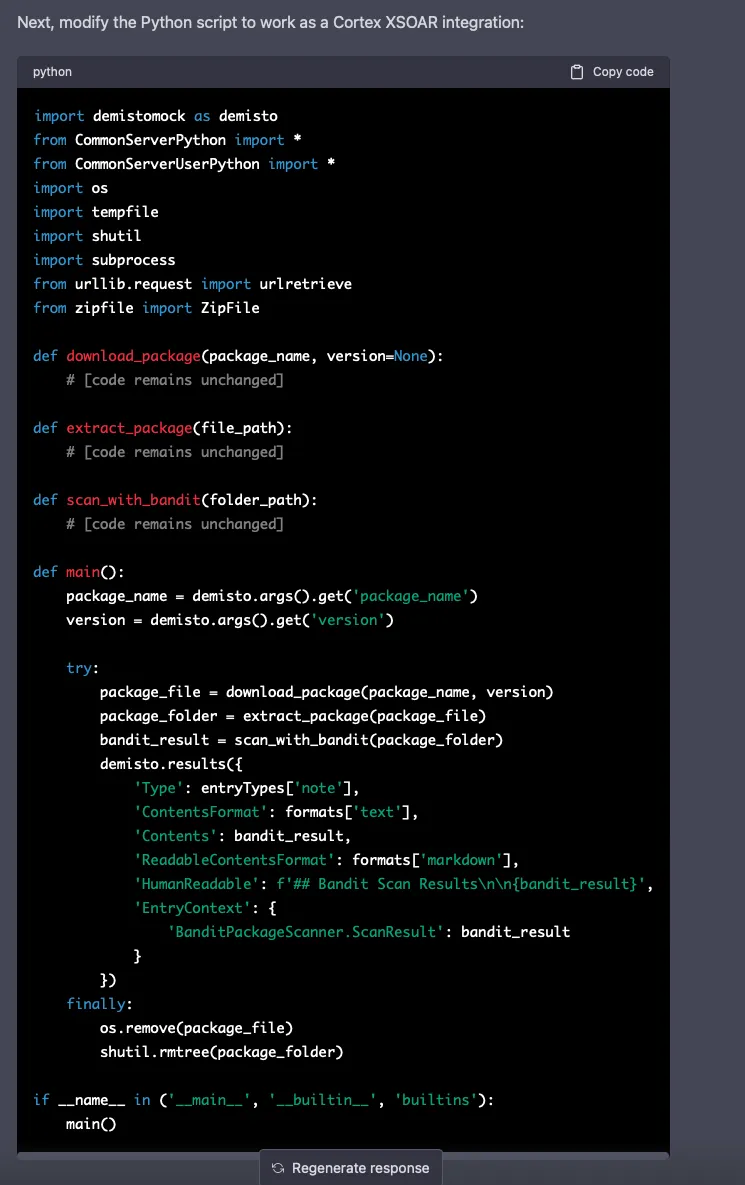Click the 'Type': entryTypes['note'] line
This screenshot has width=745, height=1185.
(246, 788)
